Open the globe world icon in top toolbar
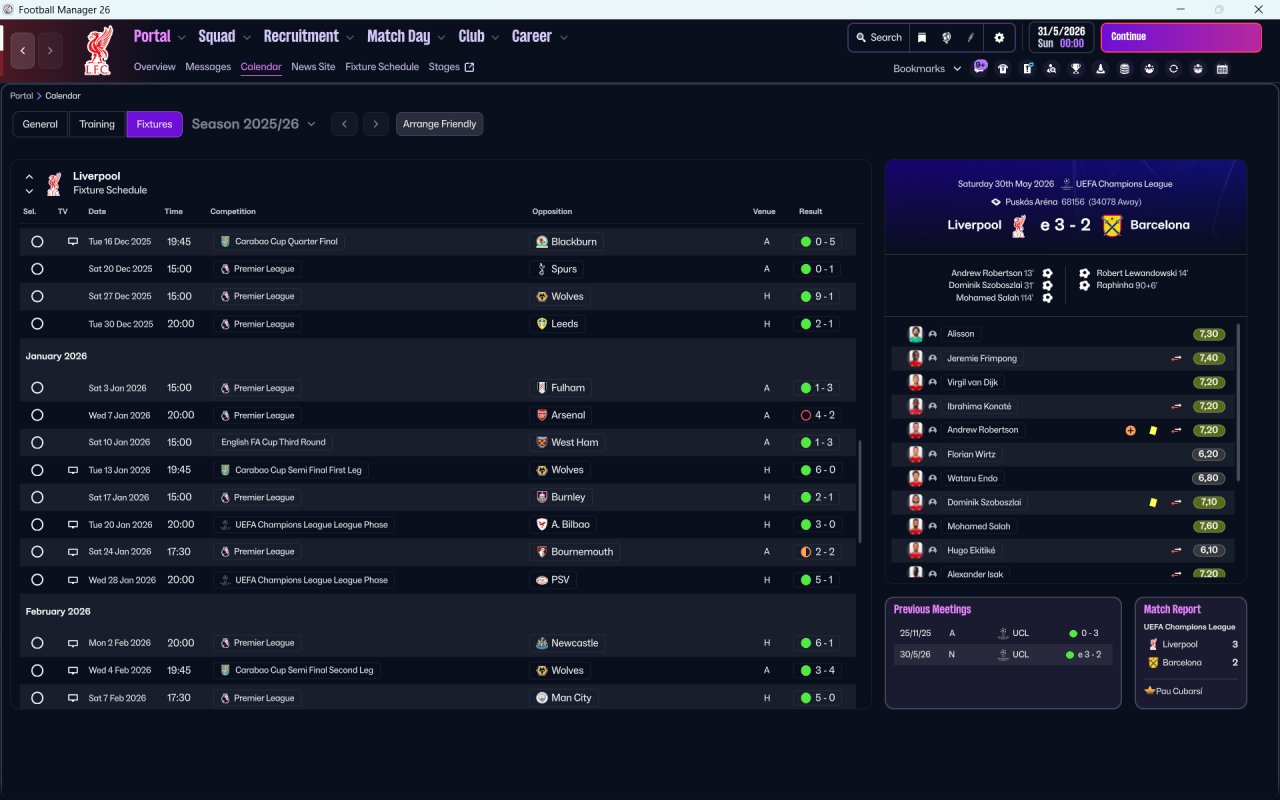Screen dimensions: 1280x800 coord(946,37)
